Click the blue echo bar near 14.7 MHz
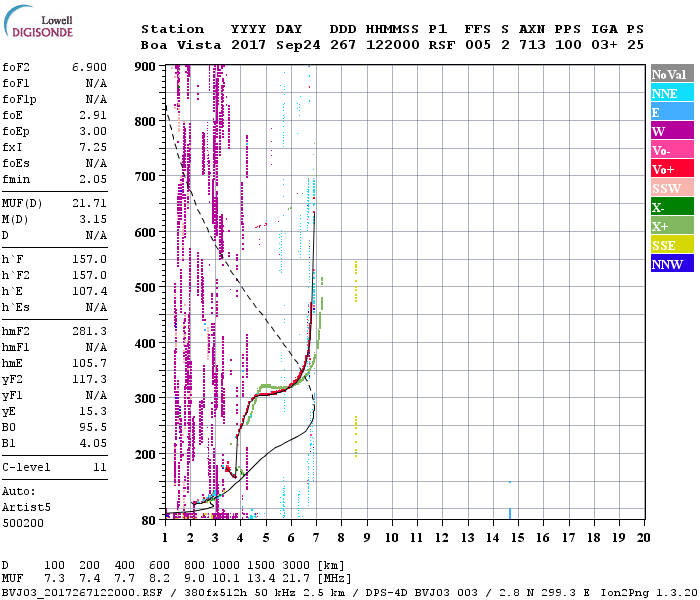The height and width of the screenshot is (600, 700). click(x=510, y=513)
